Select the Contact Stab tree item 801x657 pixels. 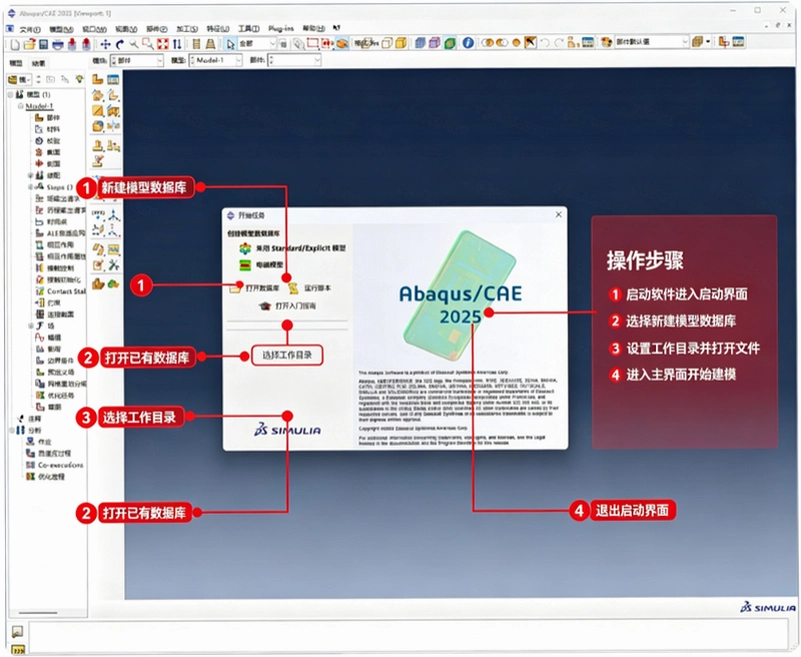point(60,291)
